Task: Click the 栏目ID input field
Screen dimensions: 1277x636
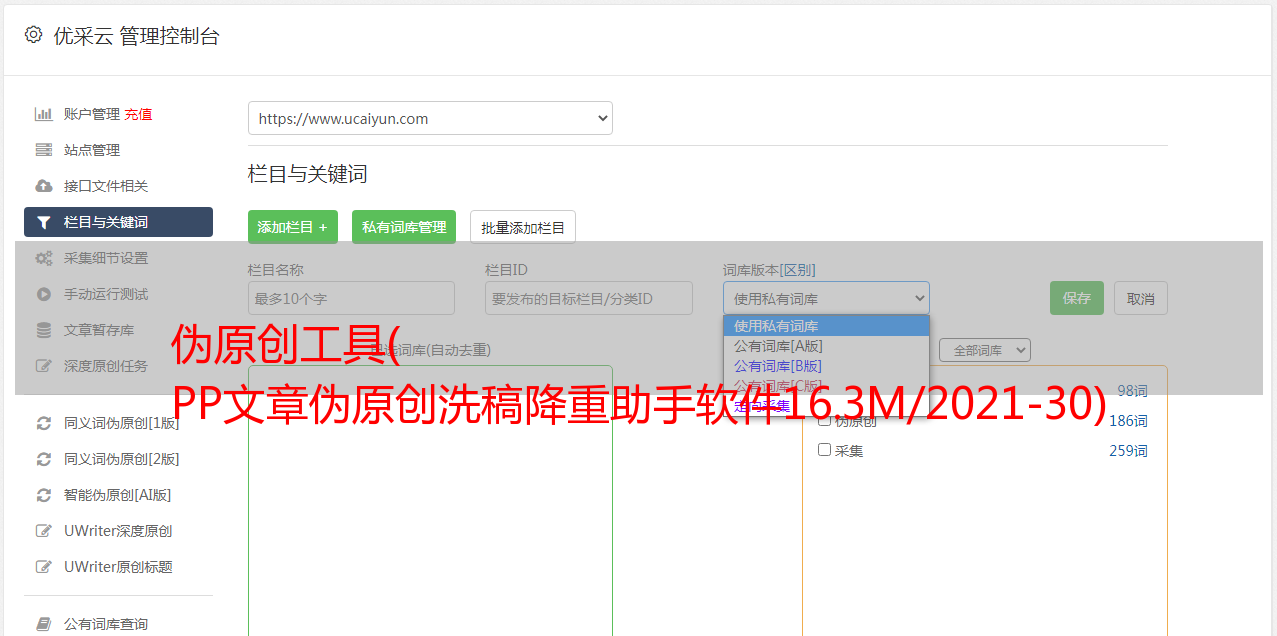Action: click(589, 298)
